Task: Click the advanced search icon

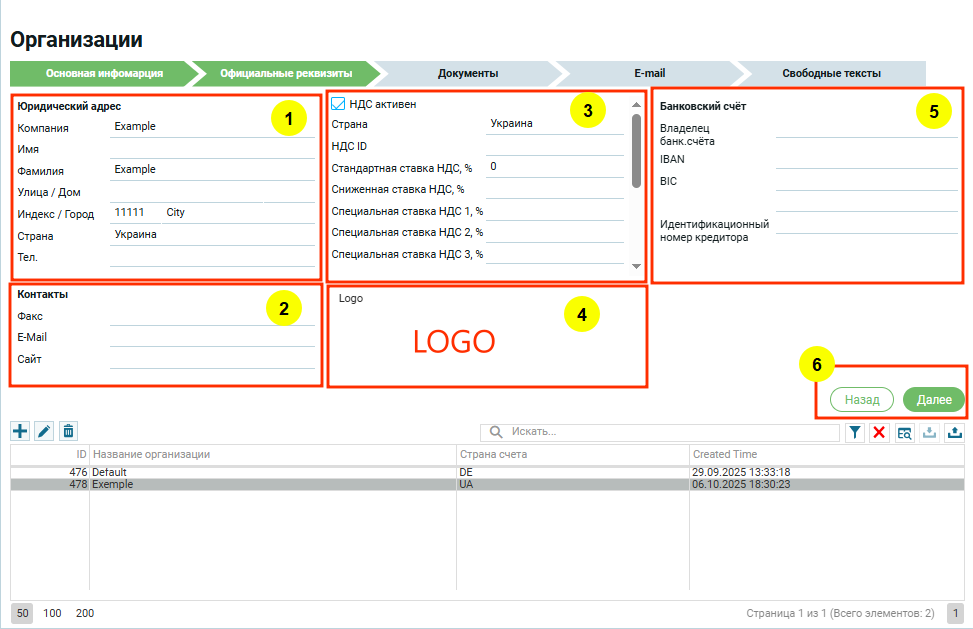Action: [904, 432]
